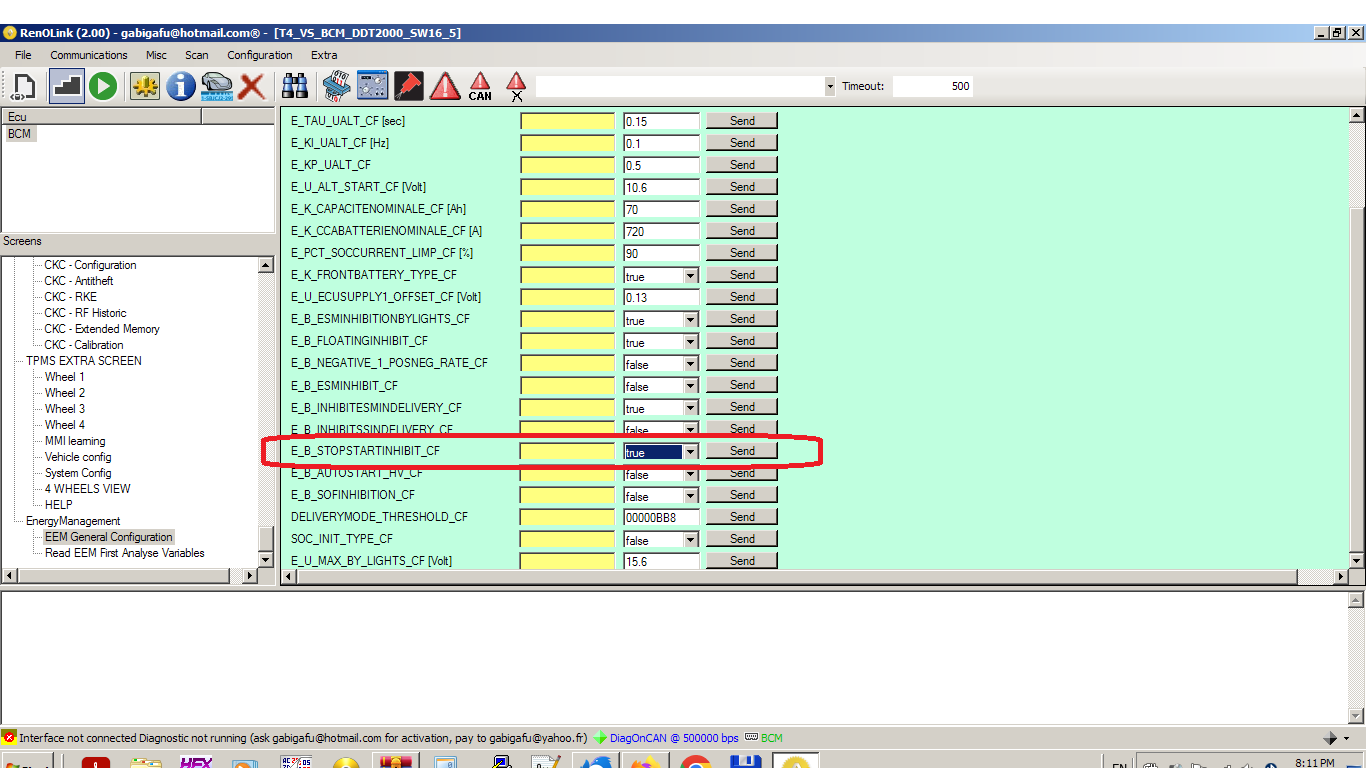1366x768 pixels.
Task: Click the E_KI_UALT_CF value field
Action: click(661, 143)
